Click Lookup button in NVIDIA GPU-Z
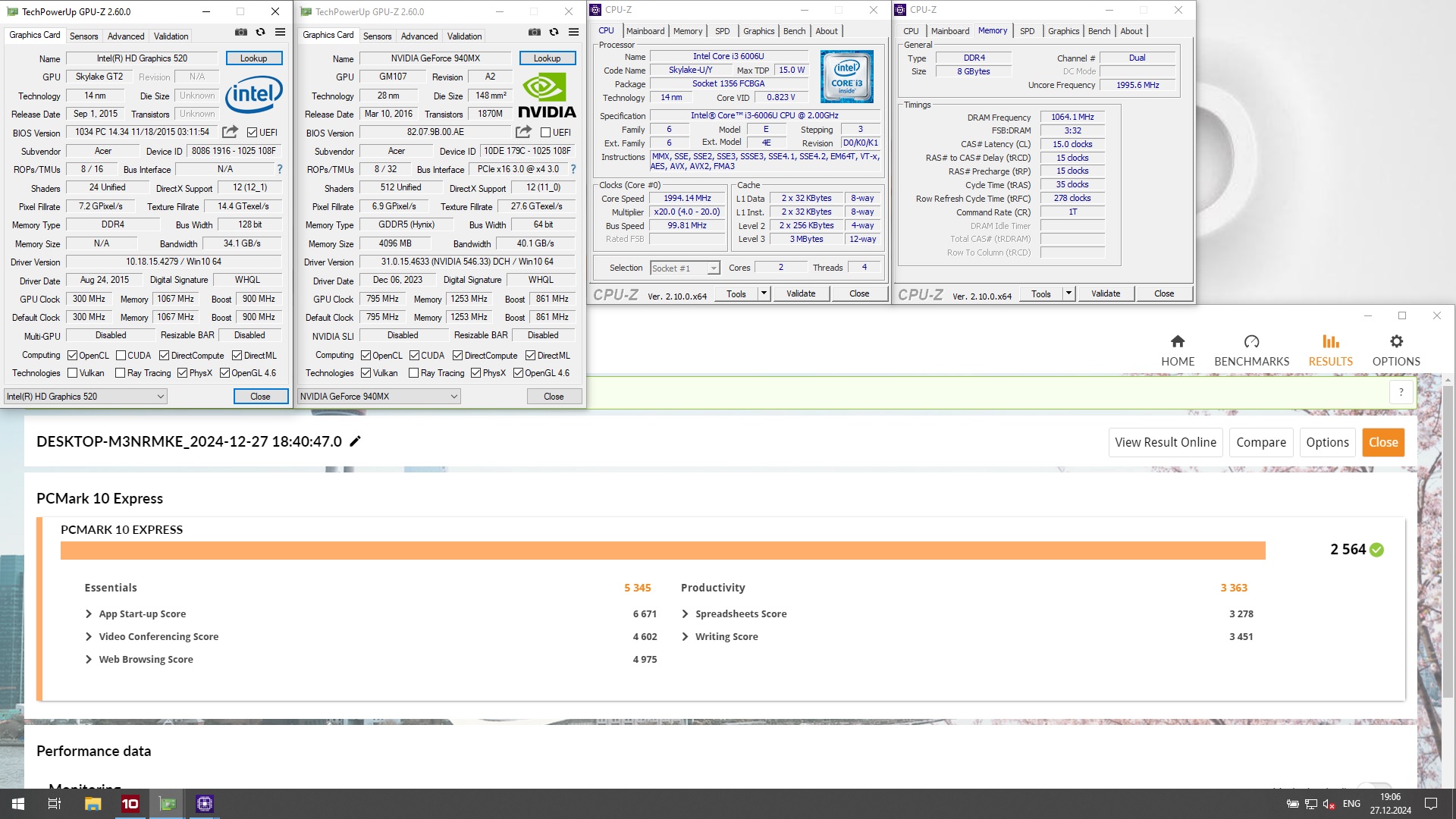Viewport: 1456px width, 819px height. [547, 58]
